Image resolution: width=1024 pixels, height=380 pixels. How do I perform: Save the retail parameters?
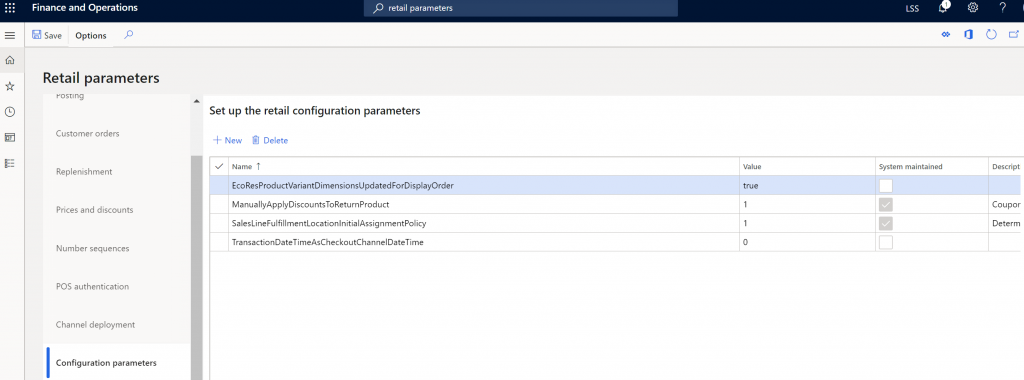[x=47, y=35]
